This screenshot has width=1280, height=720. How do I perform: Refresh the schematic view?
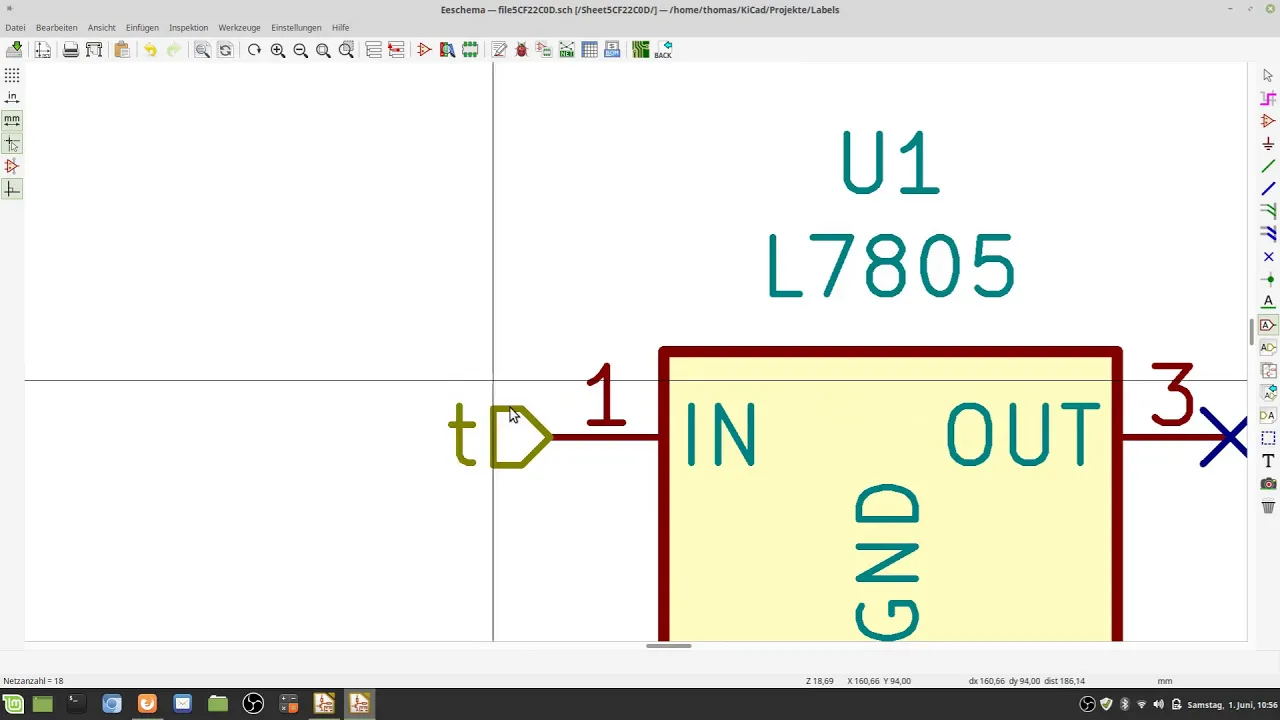[254, 50]
